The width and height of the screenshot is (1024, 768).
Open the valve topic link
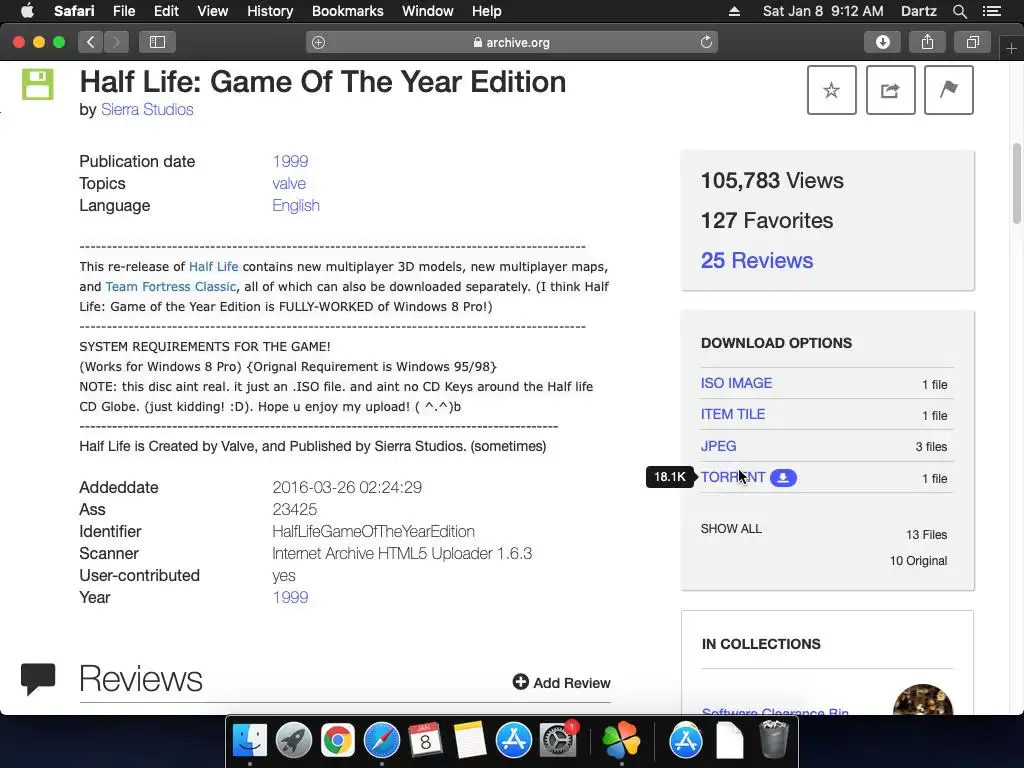289,184
